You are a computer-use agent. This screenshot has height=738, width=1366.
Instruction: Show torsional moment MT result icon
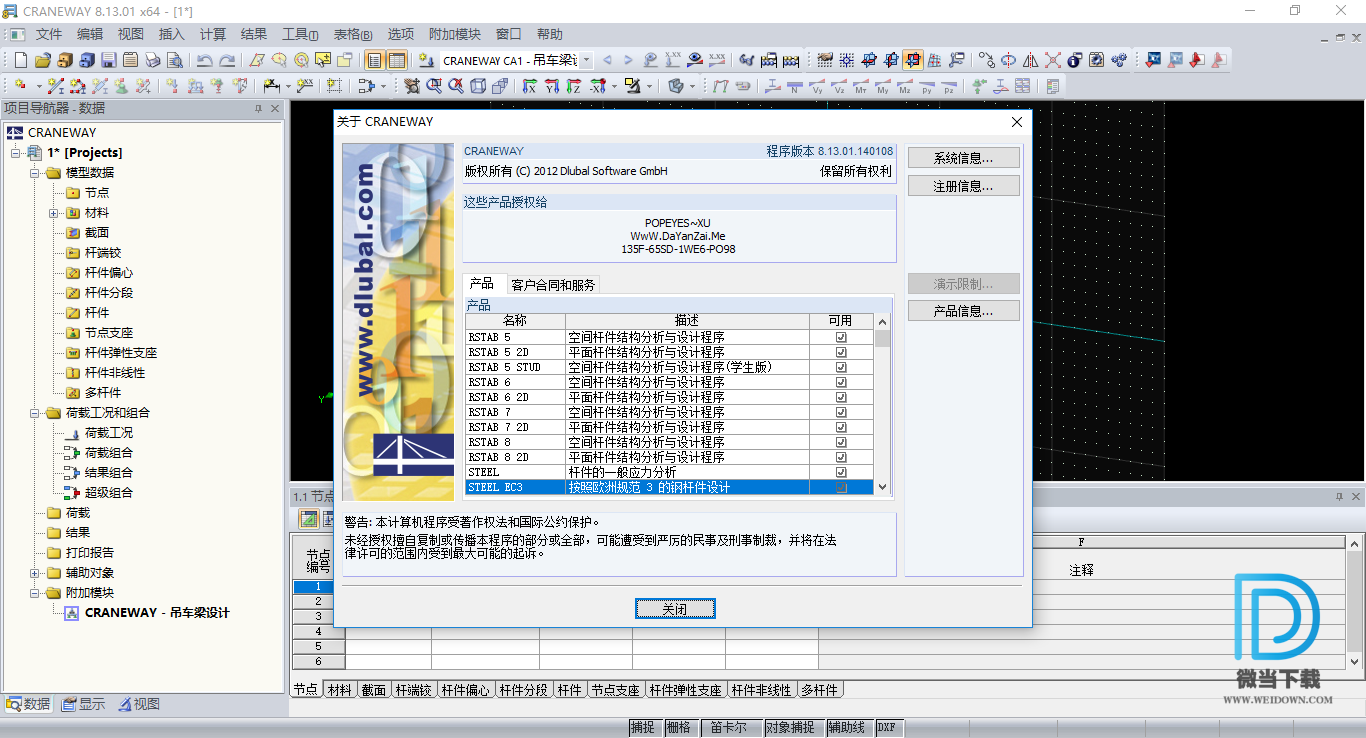[861, 86]
